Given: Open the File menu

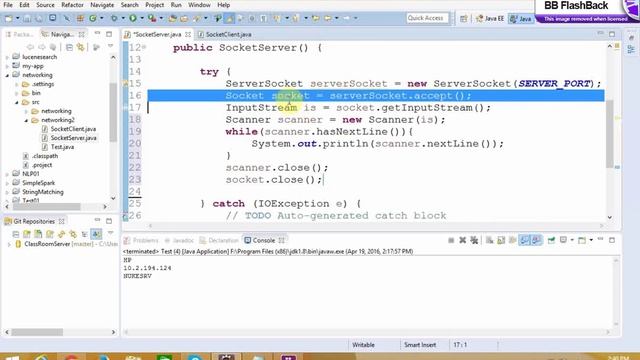Looking at the screenshot, I should click(x=8, y=5).
